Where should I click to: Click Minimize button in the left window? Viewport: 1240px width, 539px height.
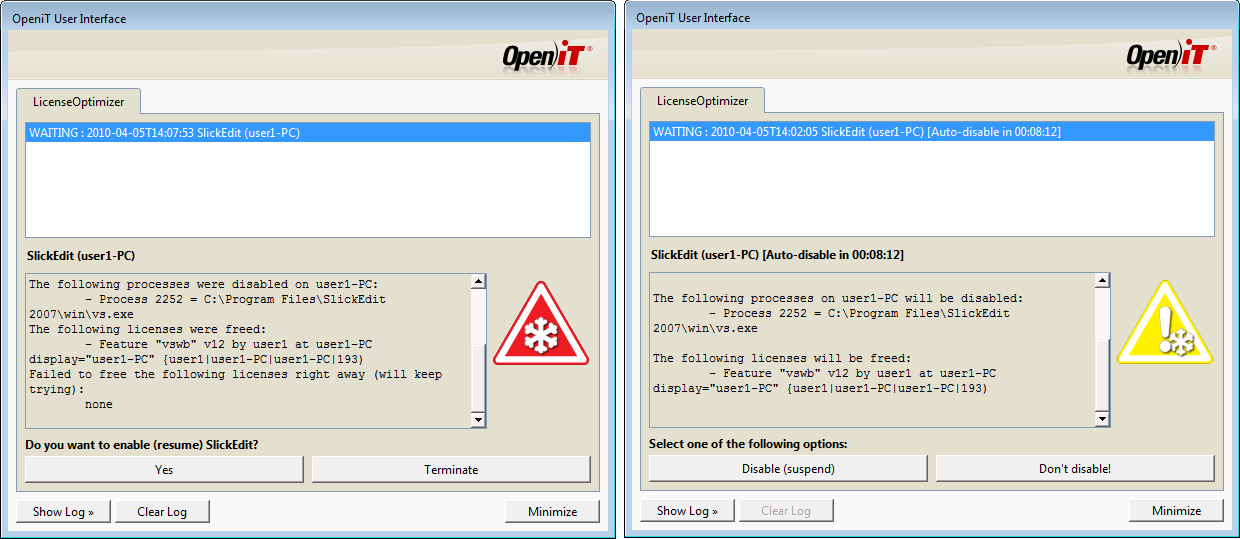553,511
